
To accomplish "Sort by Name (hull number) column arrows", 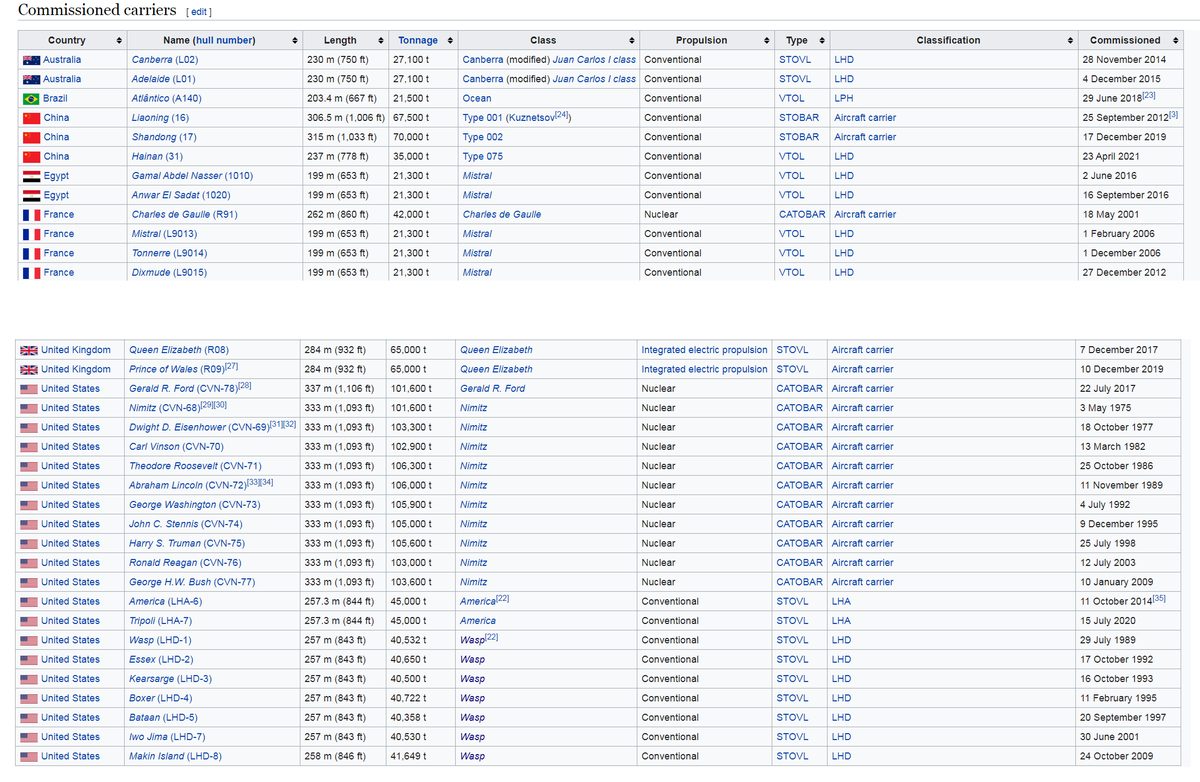I will point(294,40).
